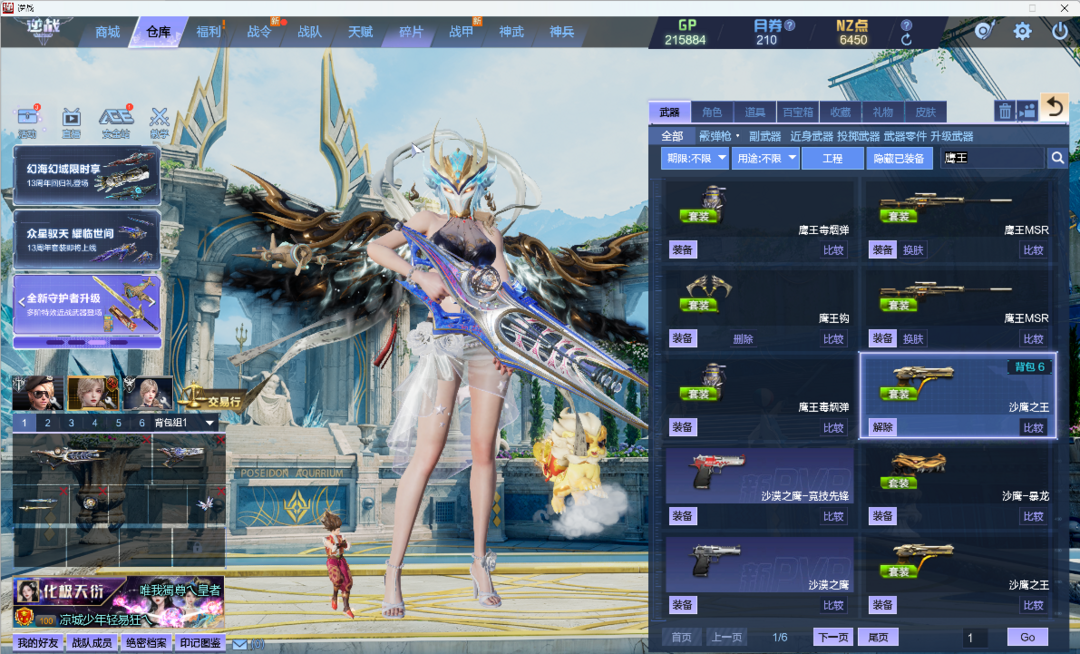Click the music disc icon in top bar
The width and height of the screenshot is (1080, 654).
click(x=984, y=31)
